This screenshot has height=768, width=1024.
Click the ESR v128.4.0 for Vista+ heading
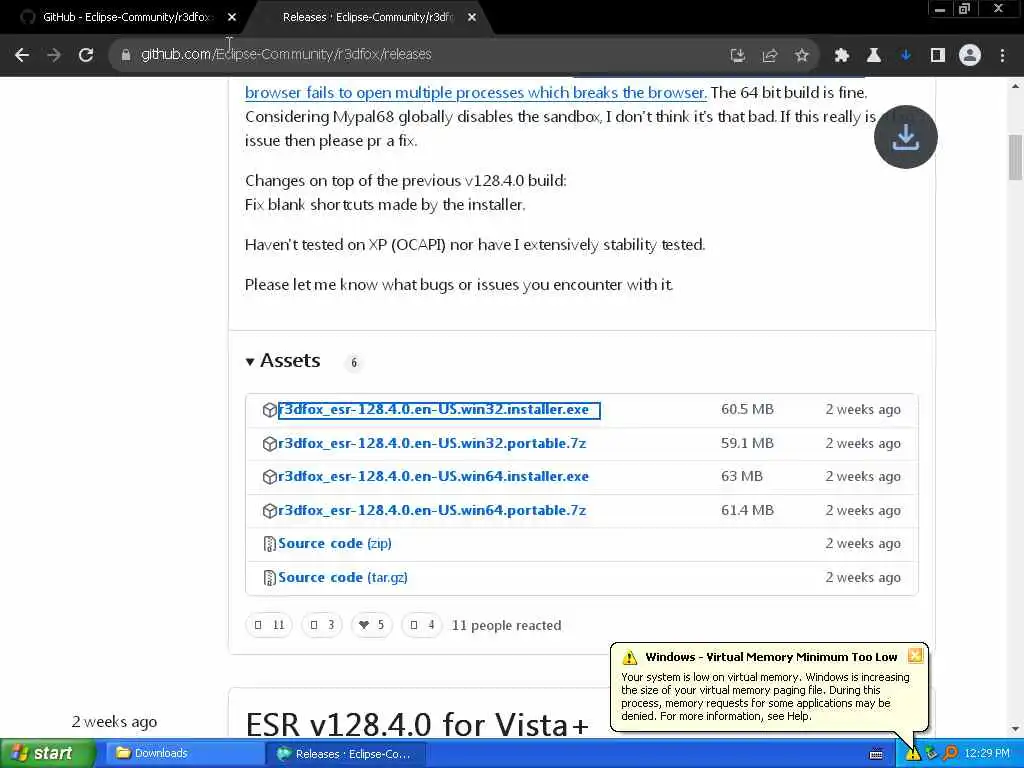click(x=417, y=724)
